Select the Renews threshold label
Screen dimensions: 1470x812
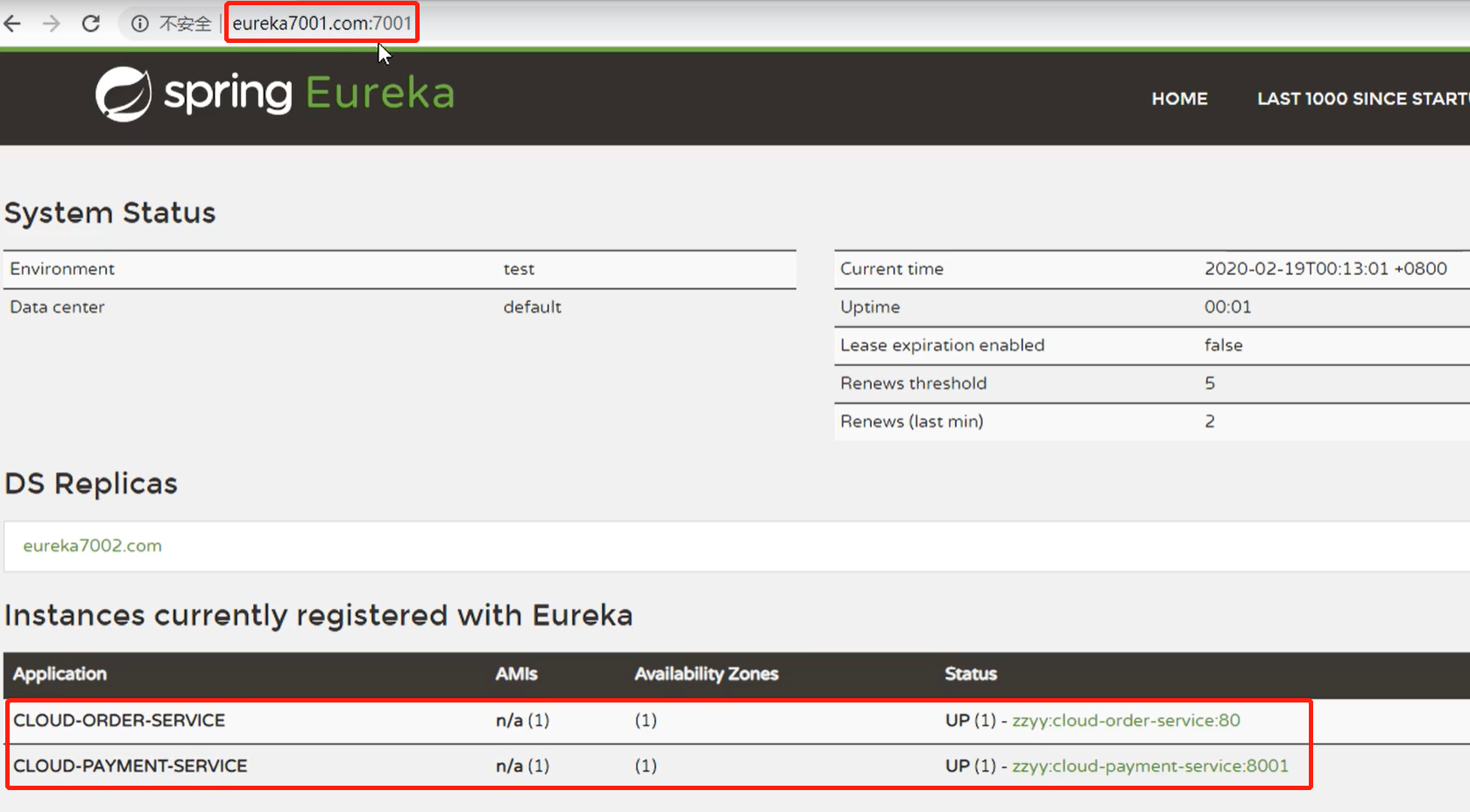point(913,383)
